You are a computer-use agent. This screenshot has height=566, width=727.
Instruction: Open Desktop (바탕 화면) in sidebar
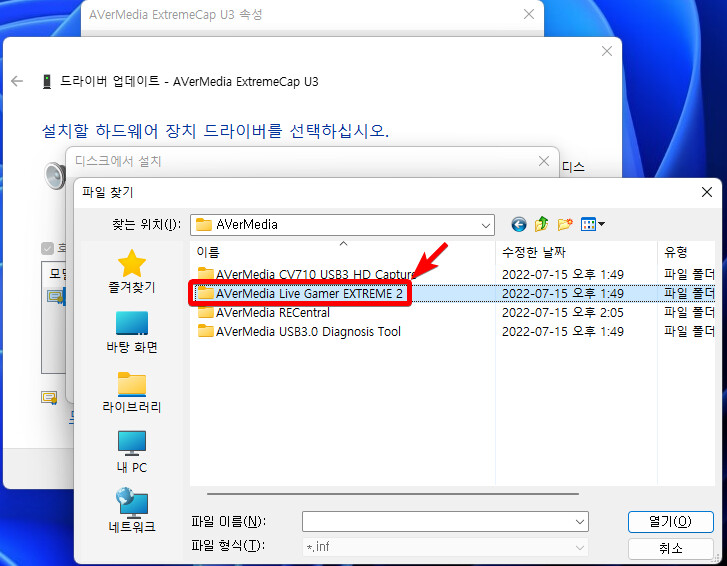(132, 332)
